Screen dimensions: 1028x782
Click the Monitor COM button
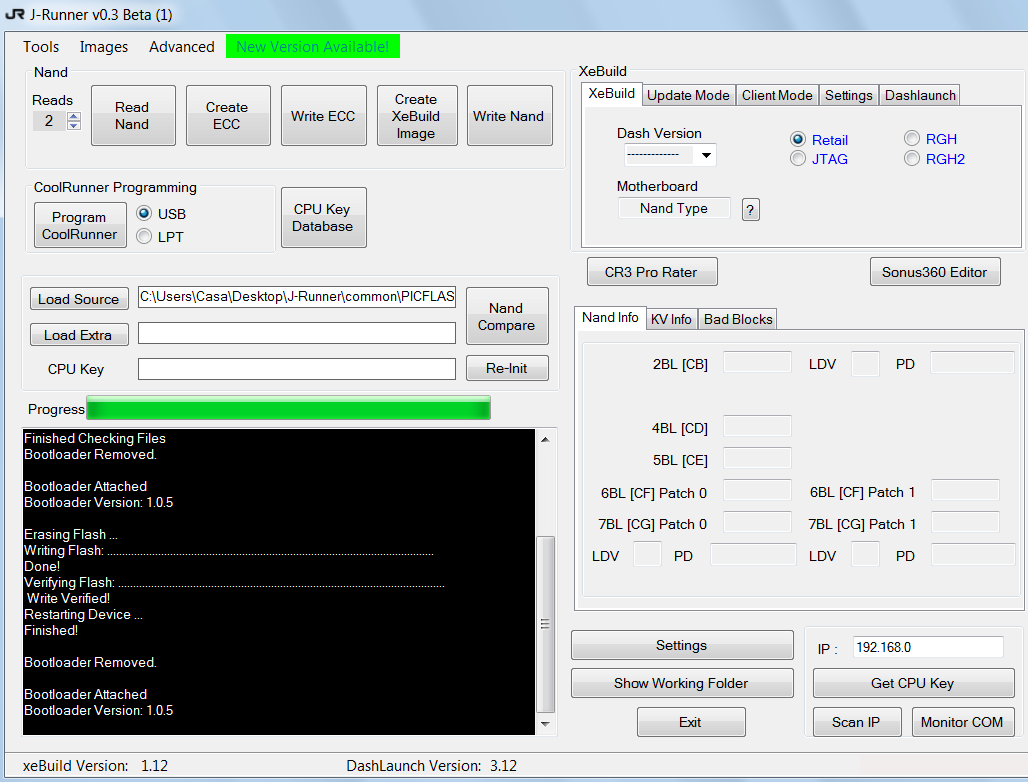[x=962, y=722]
